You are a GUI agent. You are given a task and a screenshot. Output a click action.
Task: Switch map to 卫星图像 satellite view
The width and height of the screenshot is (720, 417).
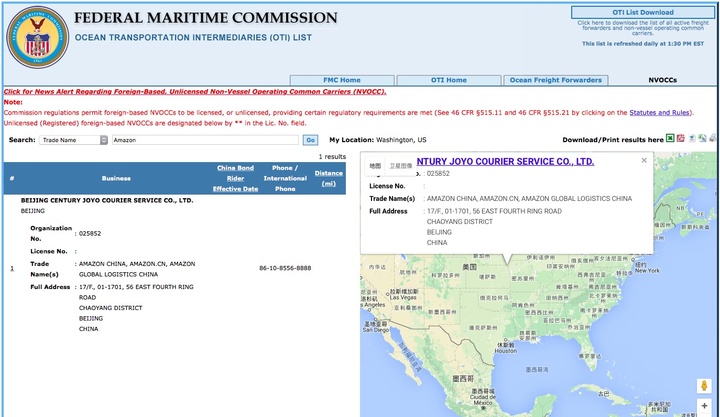[x=399, y=166]
